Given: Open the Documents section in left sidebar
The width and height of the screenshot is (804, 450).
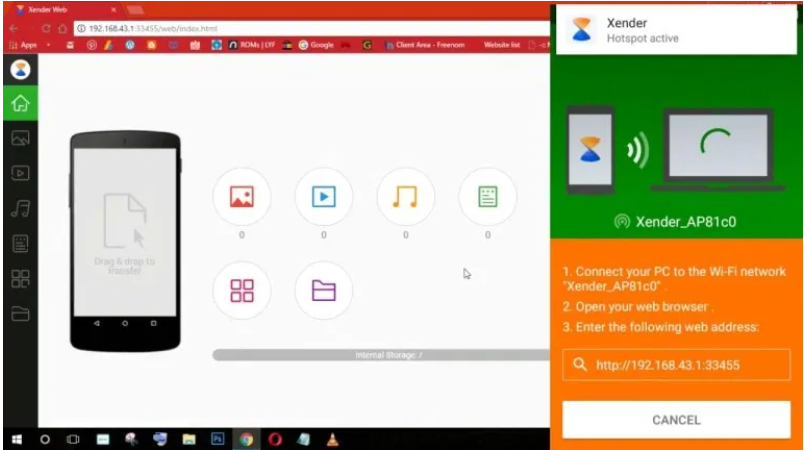Looking at the screenshot, I should tap(19, 243).
